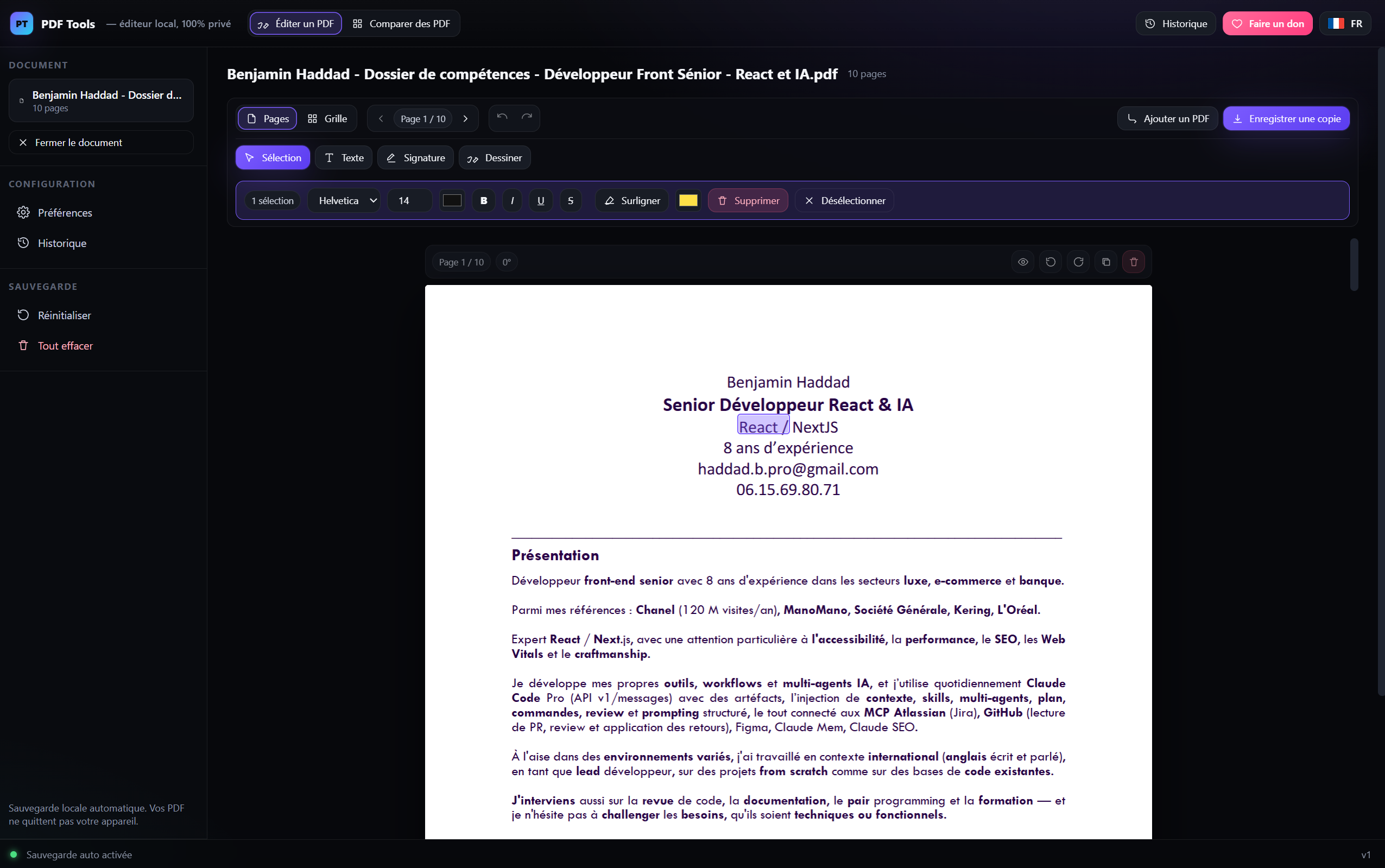Open the Helvetica font dropdown
This screenshot has width=1385, height=868.
[x=344, y=200]
